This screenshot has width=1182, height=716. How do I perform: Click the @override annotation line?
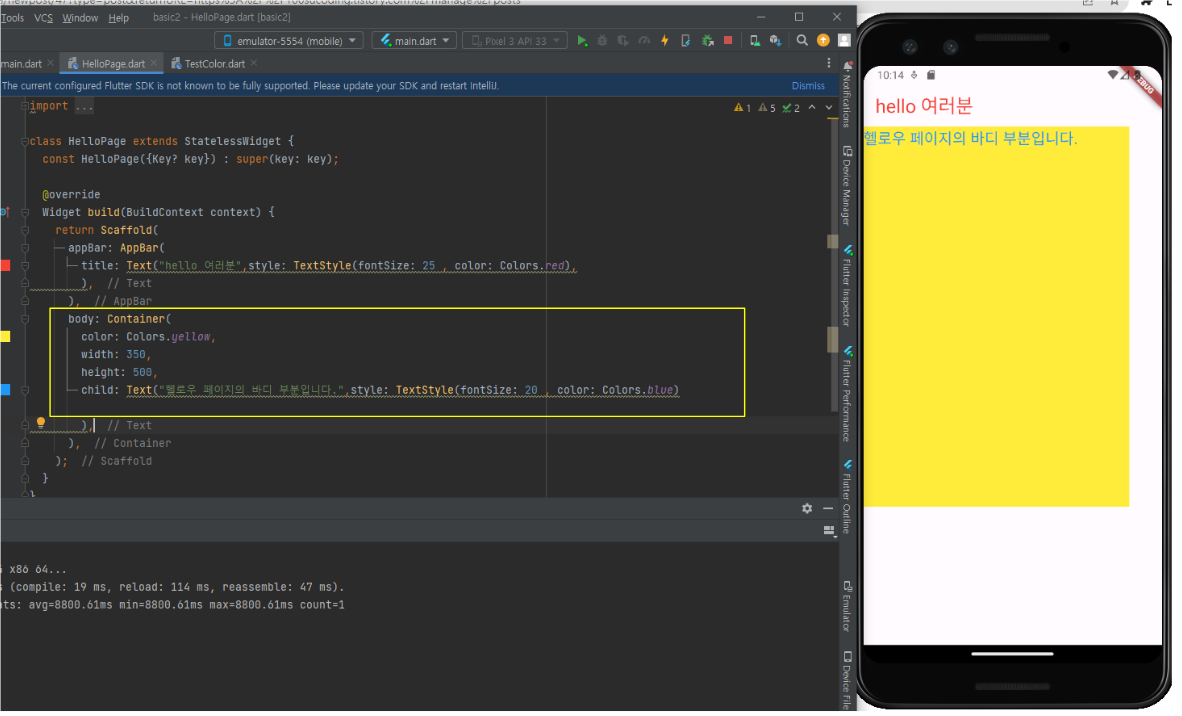(x=72, y=196)
